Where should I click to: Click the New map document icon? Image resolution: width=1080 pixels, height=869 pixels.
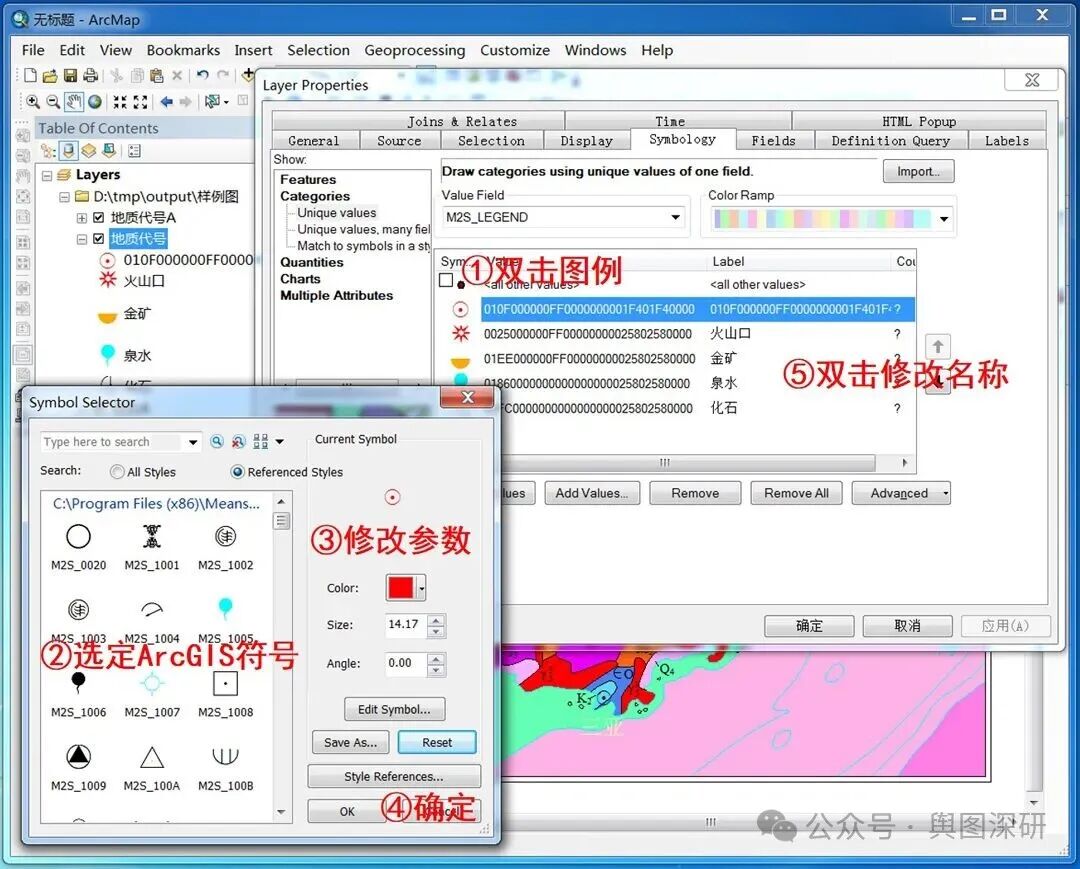30,75
